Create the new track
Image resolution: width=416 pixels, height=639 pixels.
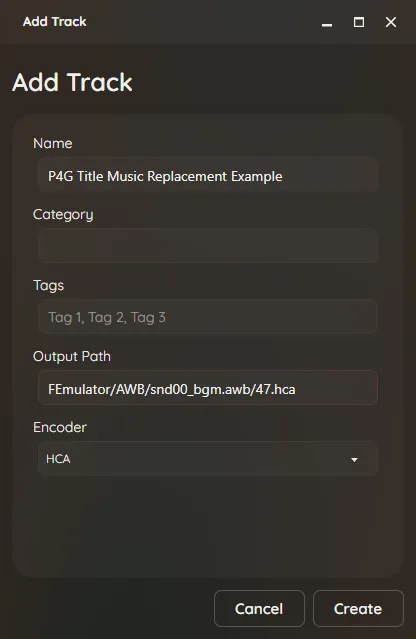point(358,608)
